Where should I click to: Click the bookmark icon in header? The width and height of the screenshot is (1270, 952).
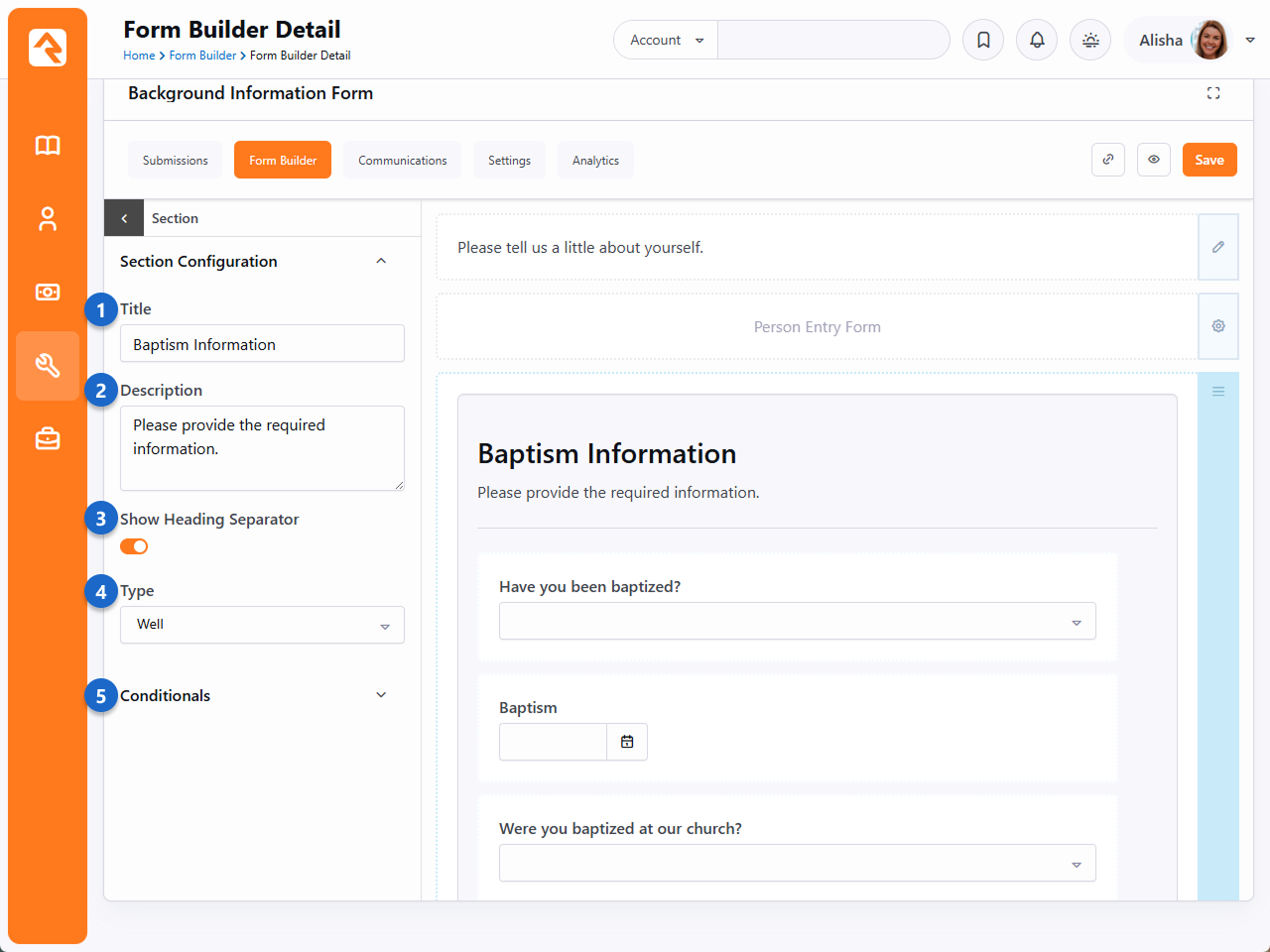point(983,41)
